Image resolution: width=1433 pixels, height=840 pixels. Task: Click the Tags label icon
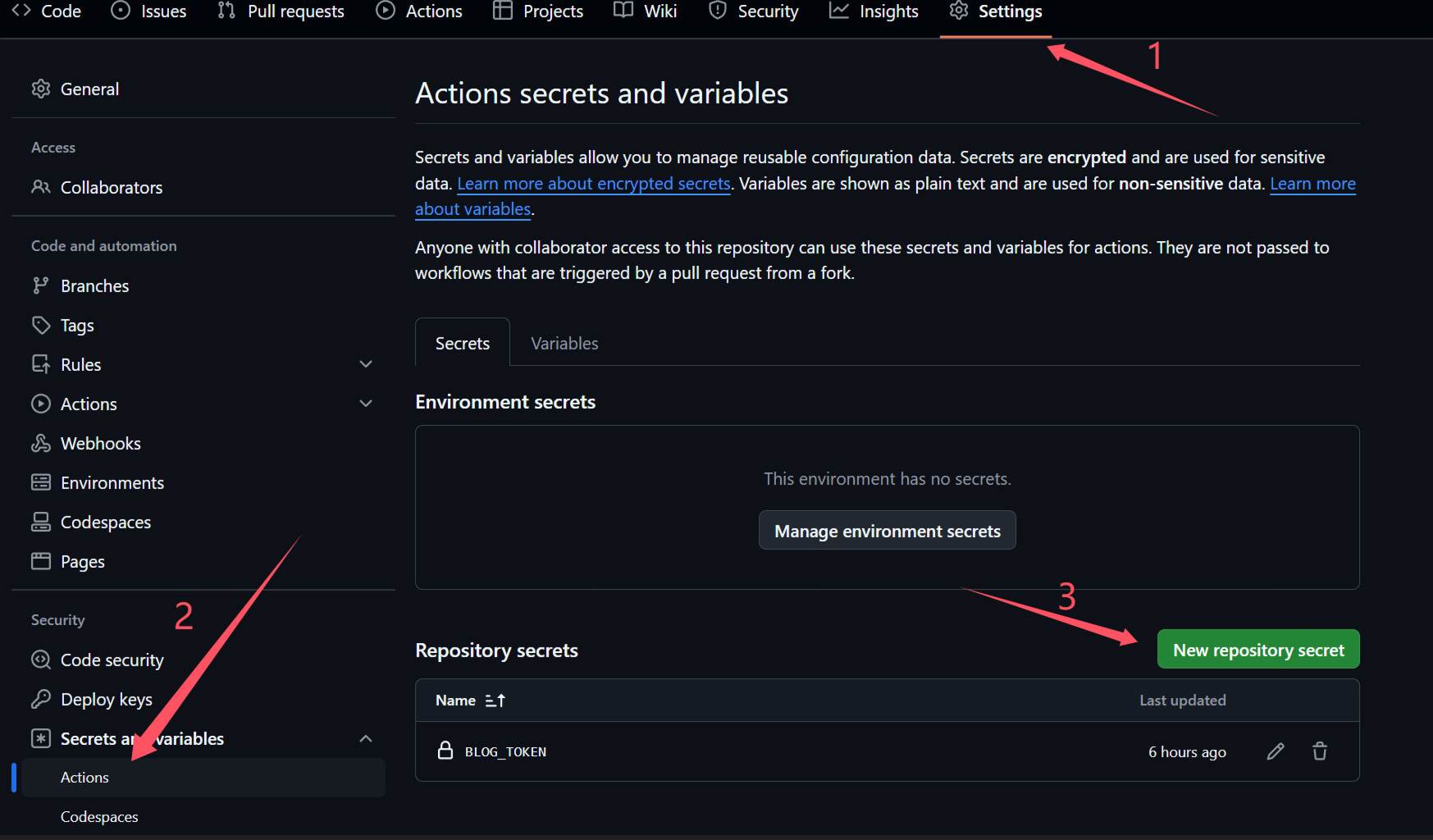point(41,326)
